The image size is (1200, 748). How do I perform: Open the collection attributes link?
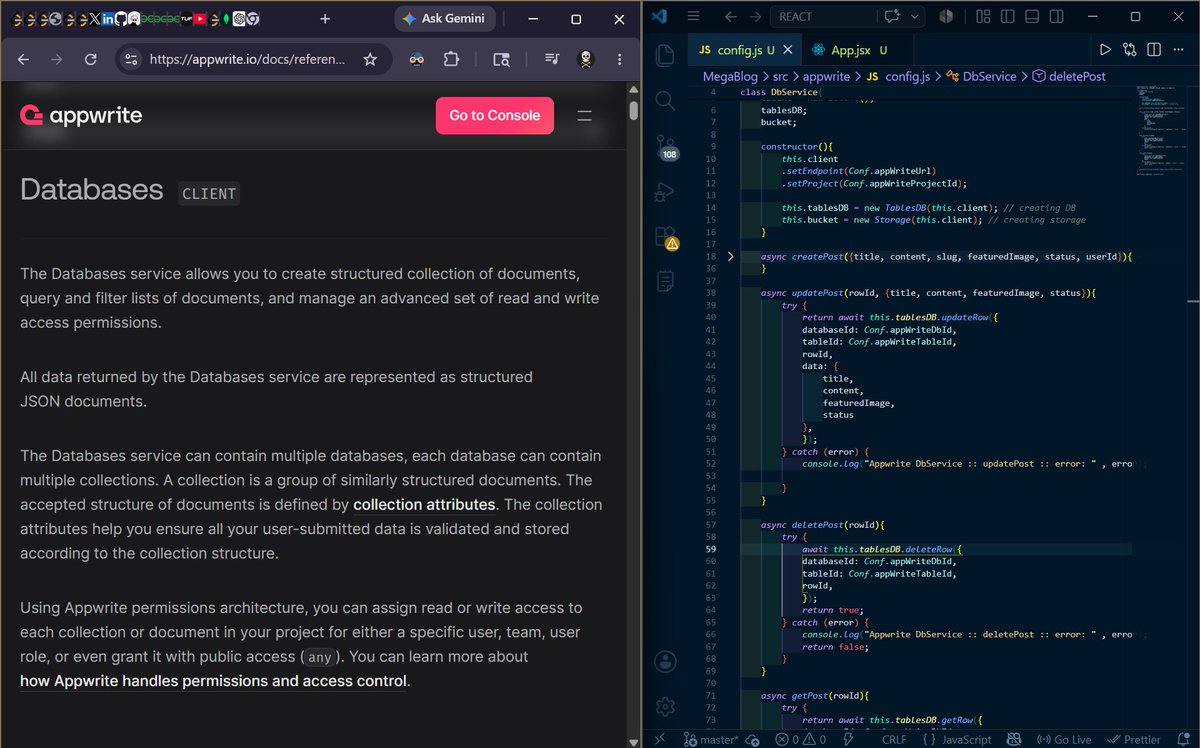tap(424, 504)
